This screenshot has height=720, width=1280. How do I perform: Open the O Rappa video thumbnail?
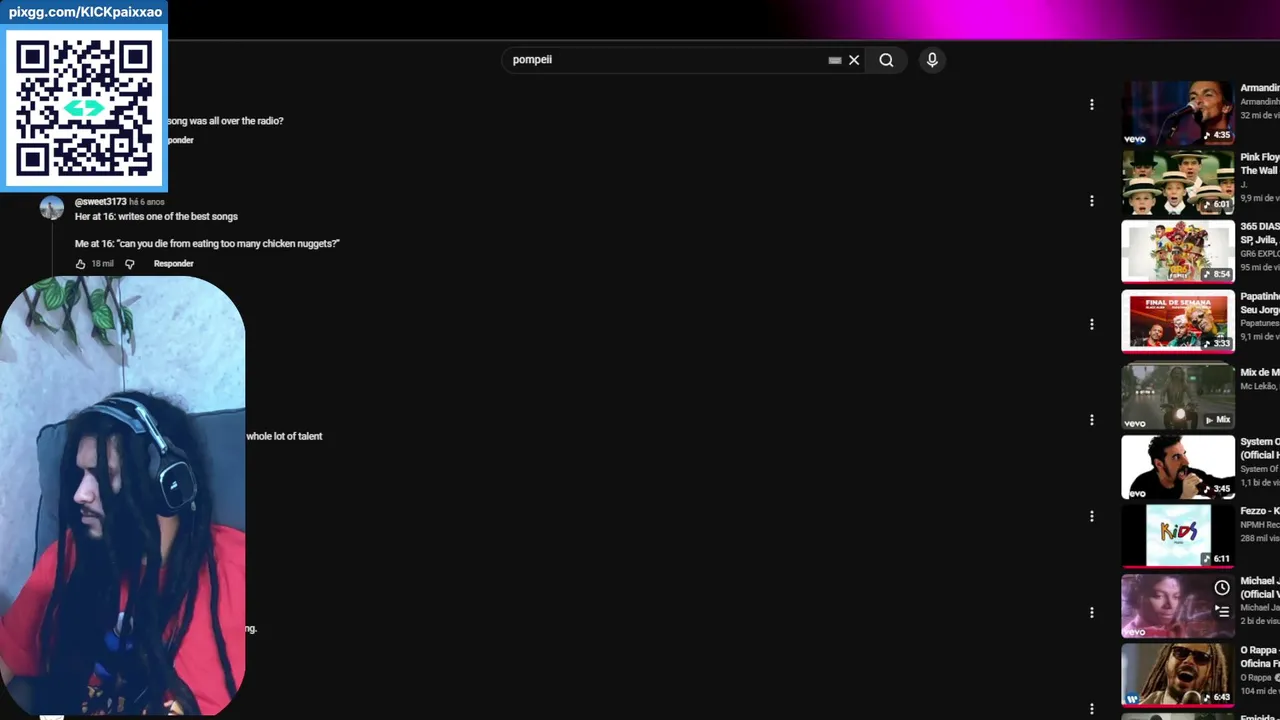1178,674
